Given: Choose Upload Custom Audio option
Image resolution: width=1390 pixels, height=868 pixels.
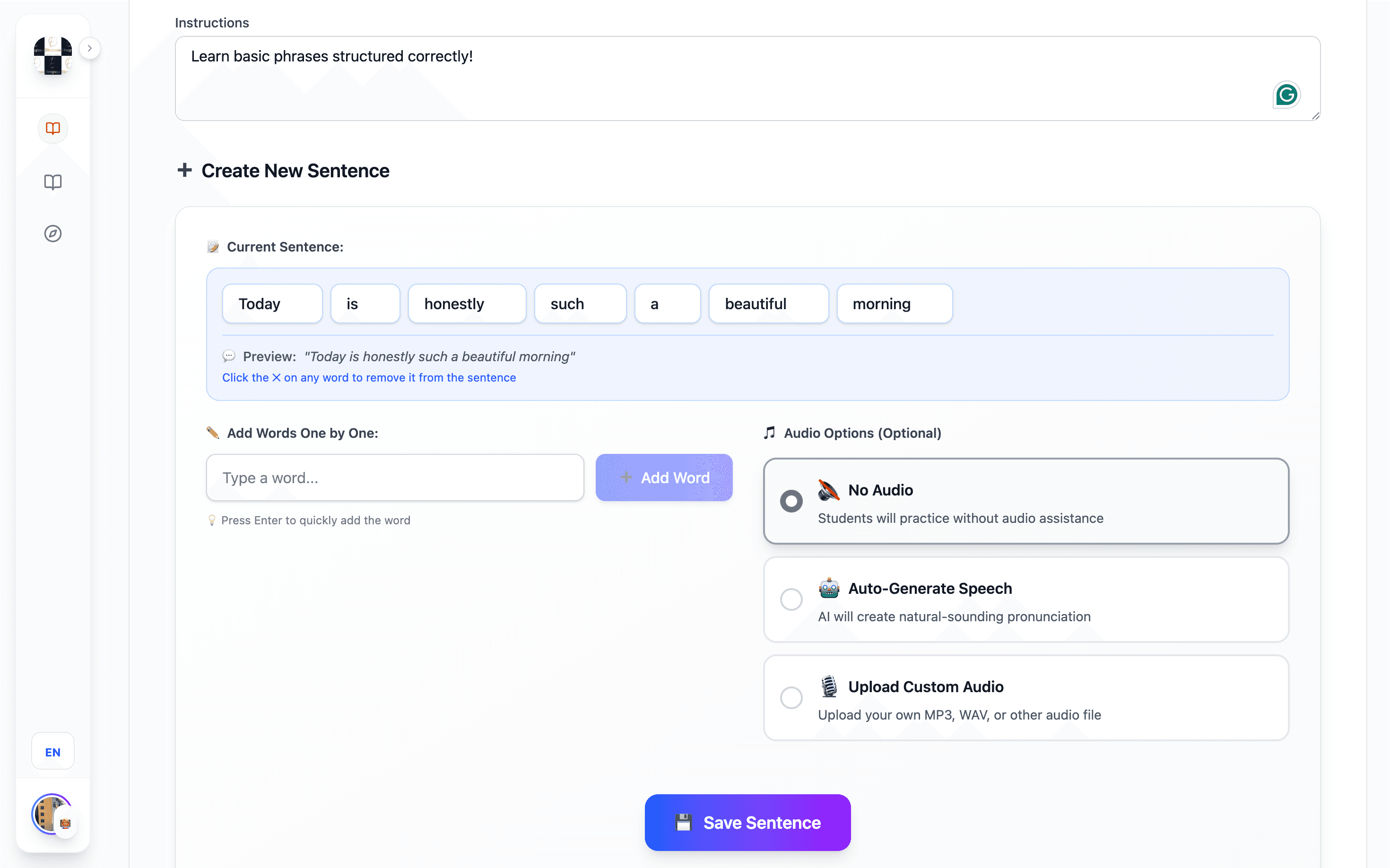Looking at the screenshot, I should 791,697.
